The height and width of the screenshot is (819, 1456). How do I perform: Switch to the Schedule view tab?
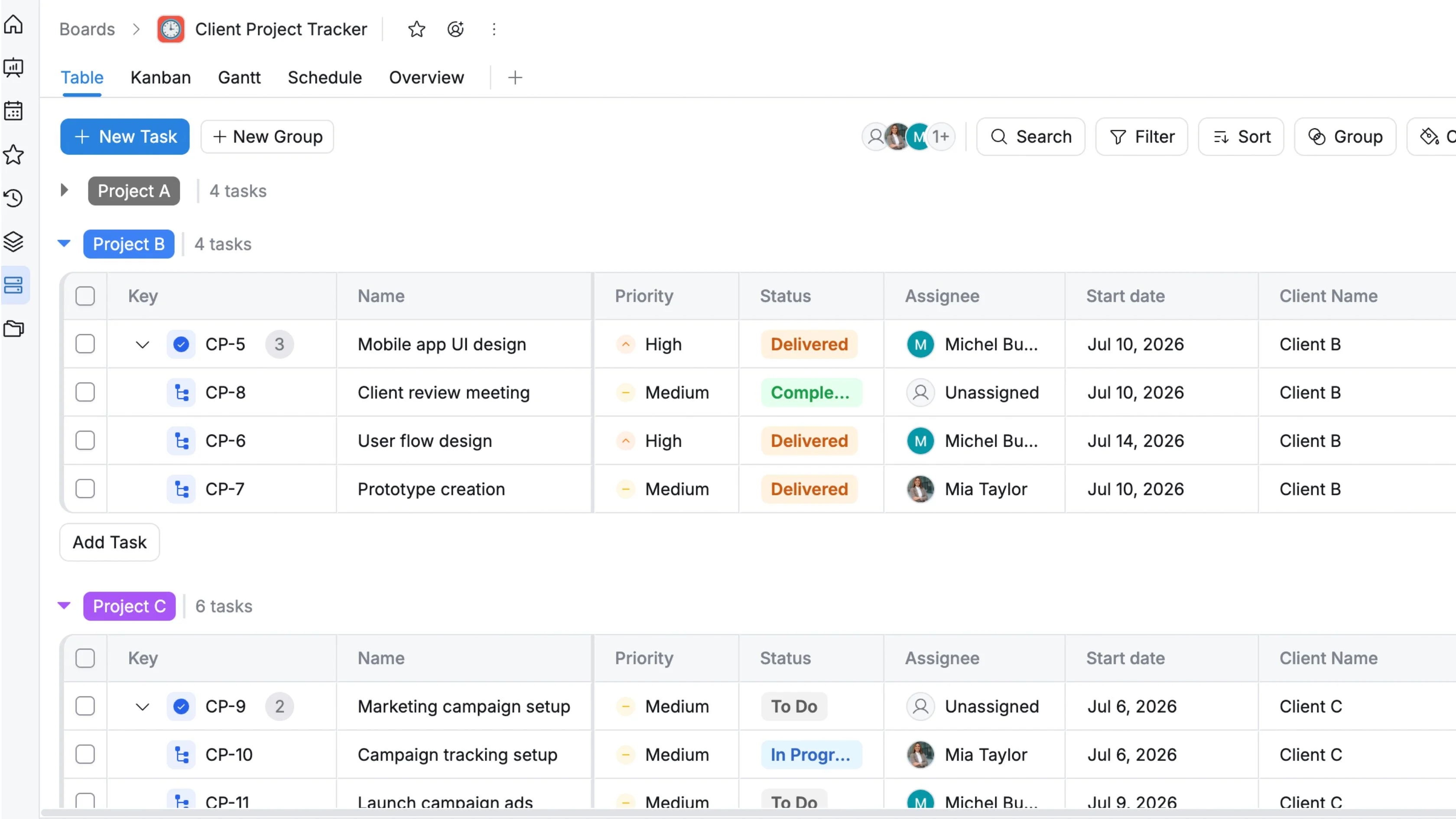325,78
